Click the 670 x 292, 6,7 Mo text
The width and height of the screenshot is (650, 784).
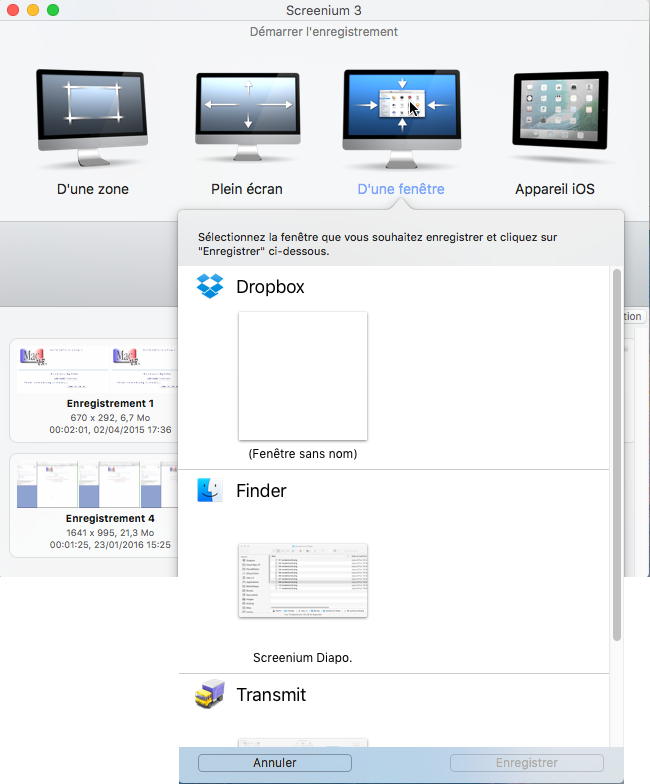click(x=110, y=418)
